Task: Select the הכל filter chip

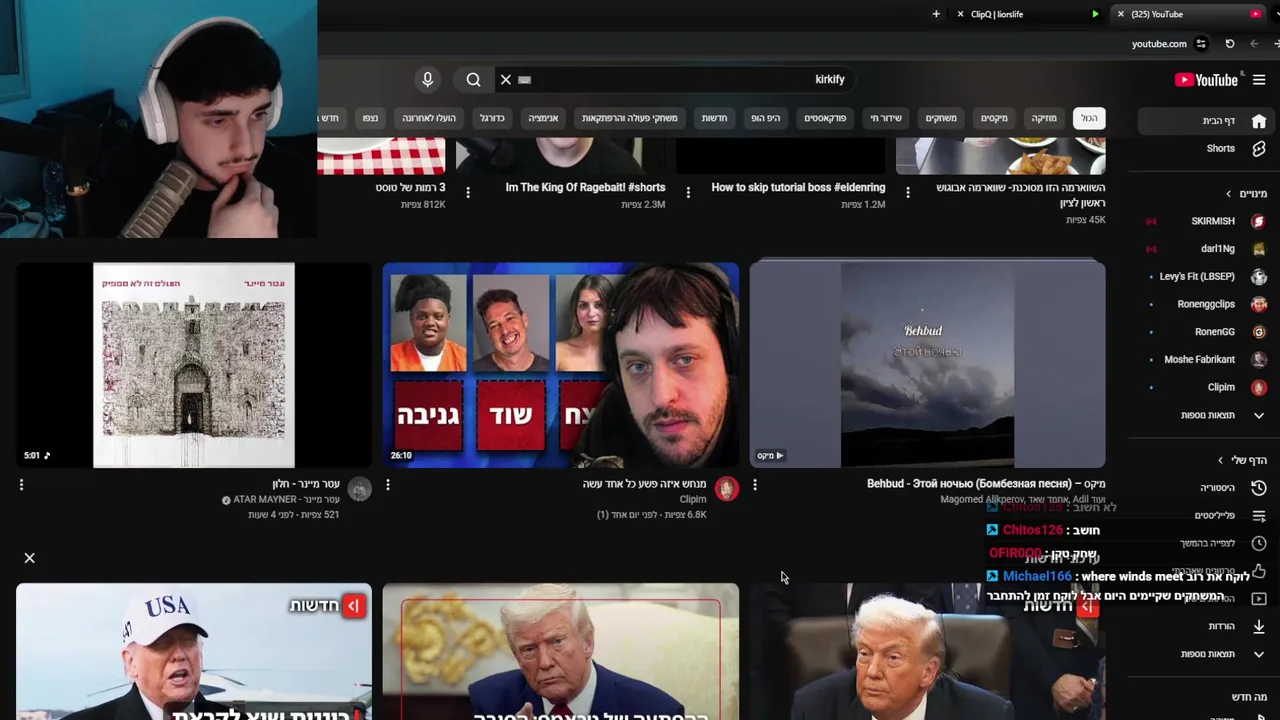Action: [1089, 118]
